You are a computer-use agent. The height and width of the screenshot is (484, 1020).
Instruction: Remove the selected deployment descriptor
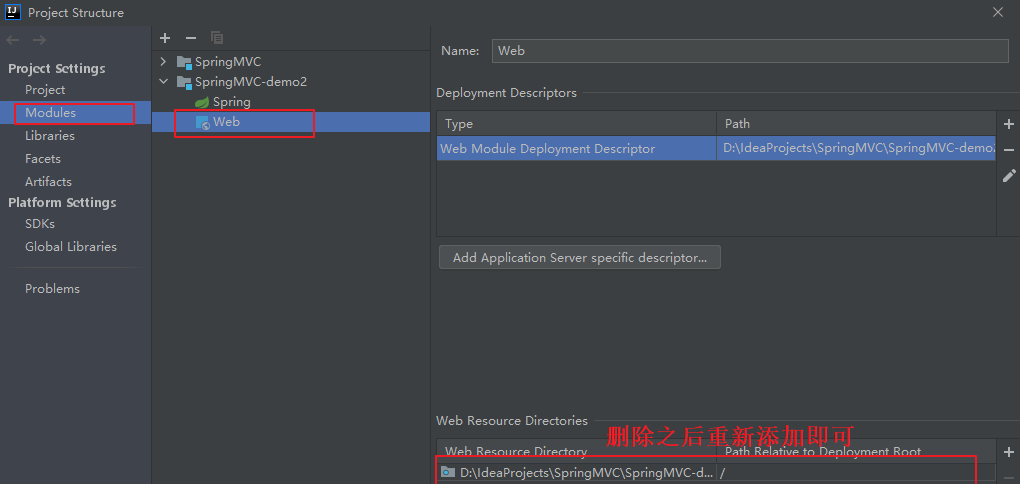(x=1009, y=150)
